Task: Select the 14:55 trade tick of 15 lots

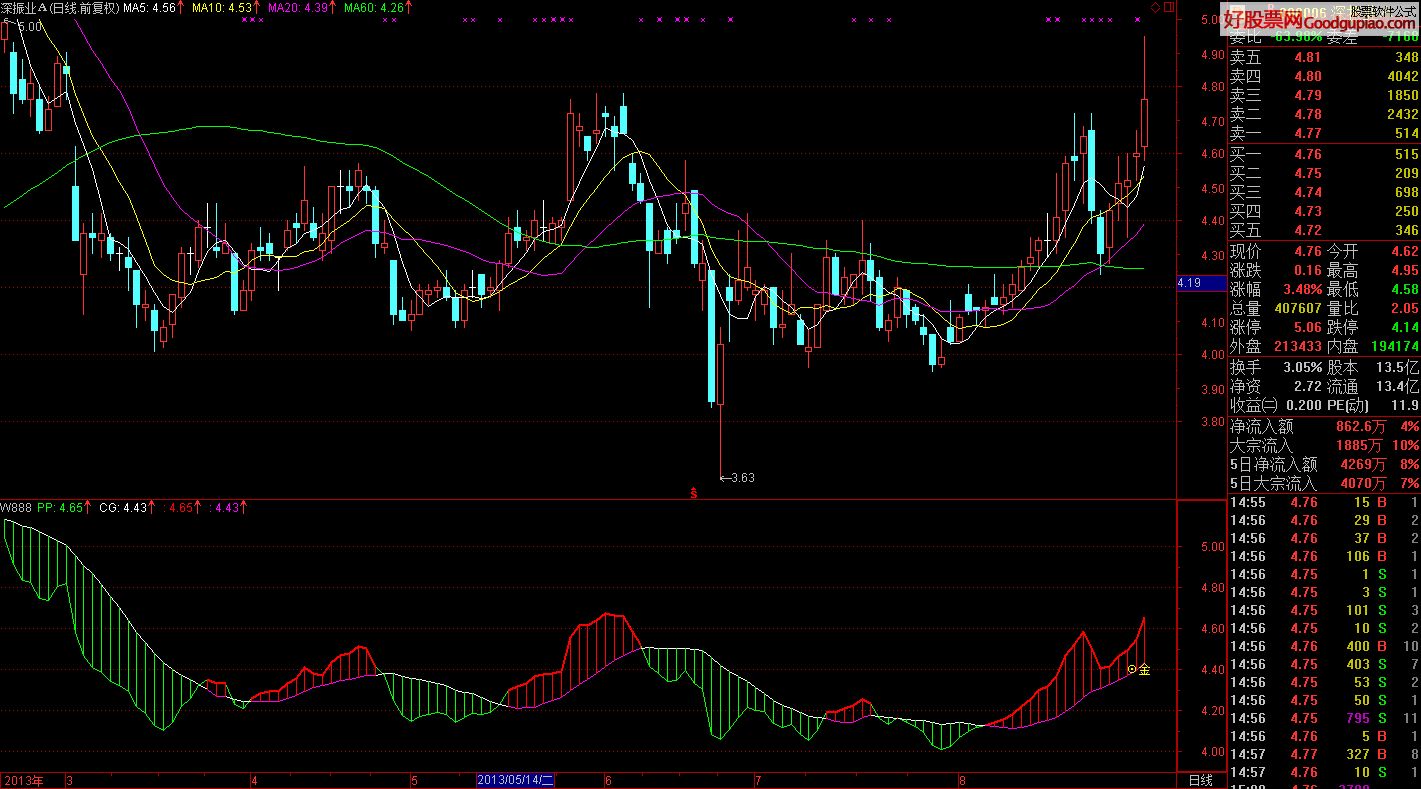Action: 1324,502
